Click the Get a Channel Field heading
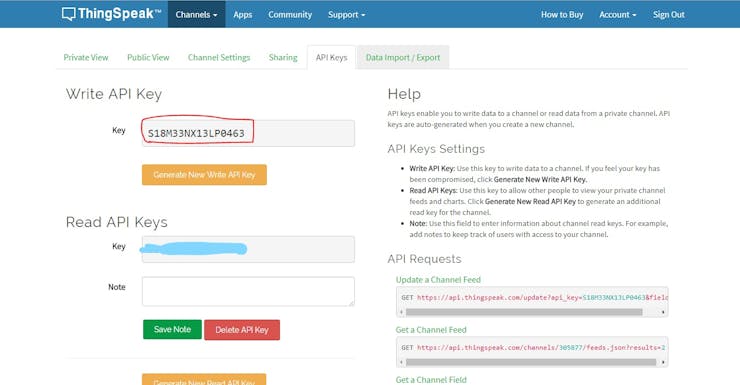The image size is (740, 385). [431, 380]
